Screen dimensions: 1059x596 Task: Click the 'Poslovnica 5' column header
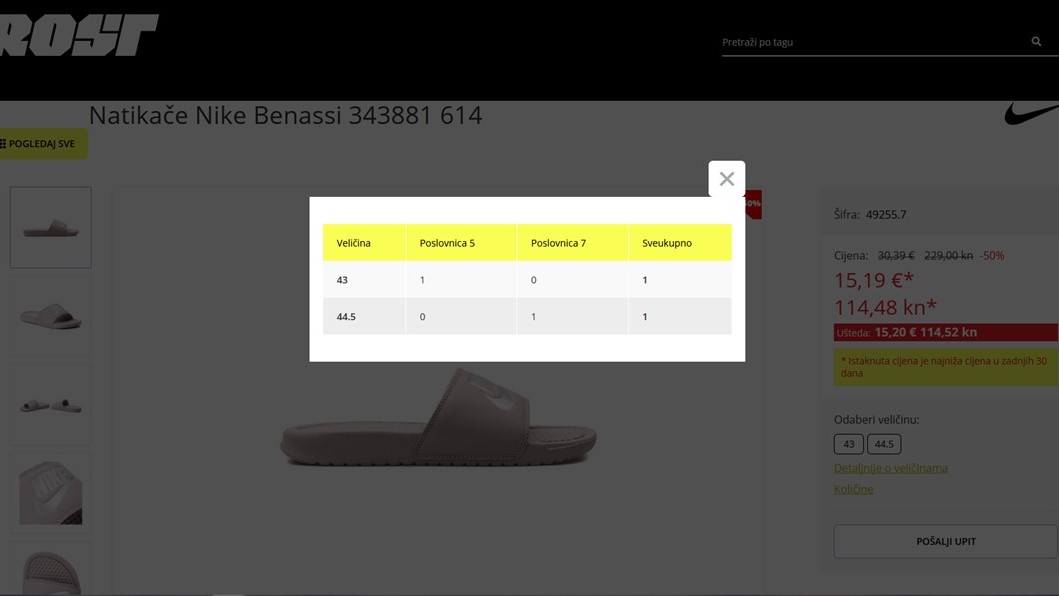[461, 243]
